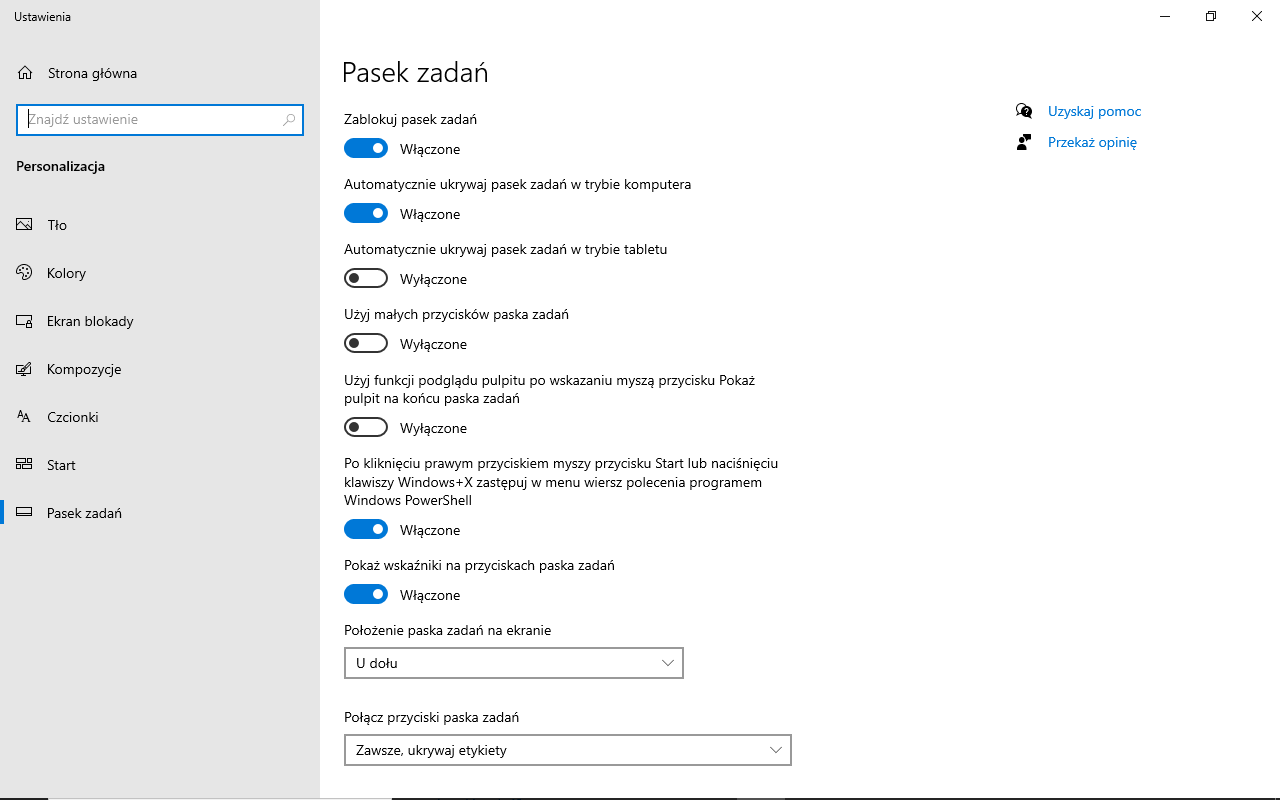Select Start in the sidebar

click(x=160, y=465)
